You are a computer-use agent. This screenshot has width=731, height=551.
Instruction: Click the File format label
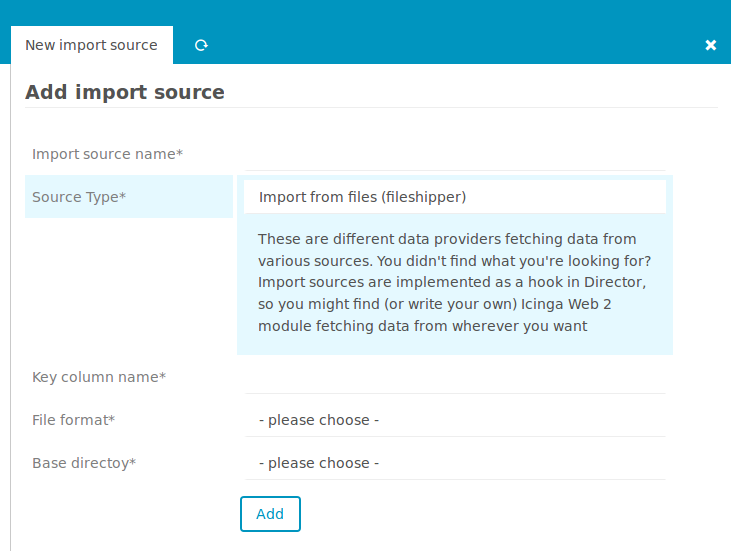coord(73,420)
